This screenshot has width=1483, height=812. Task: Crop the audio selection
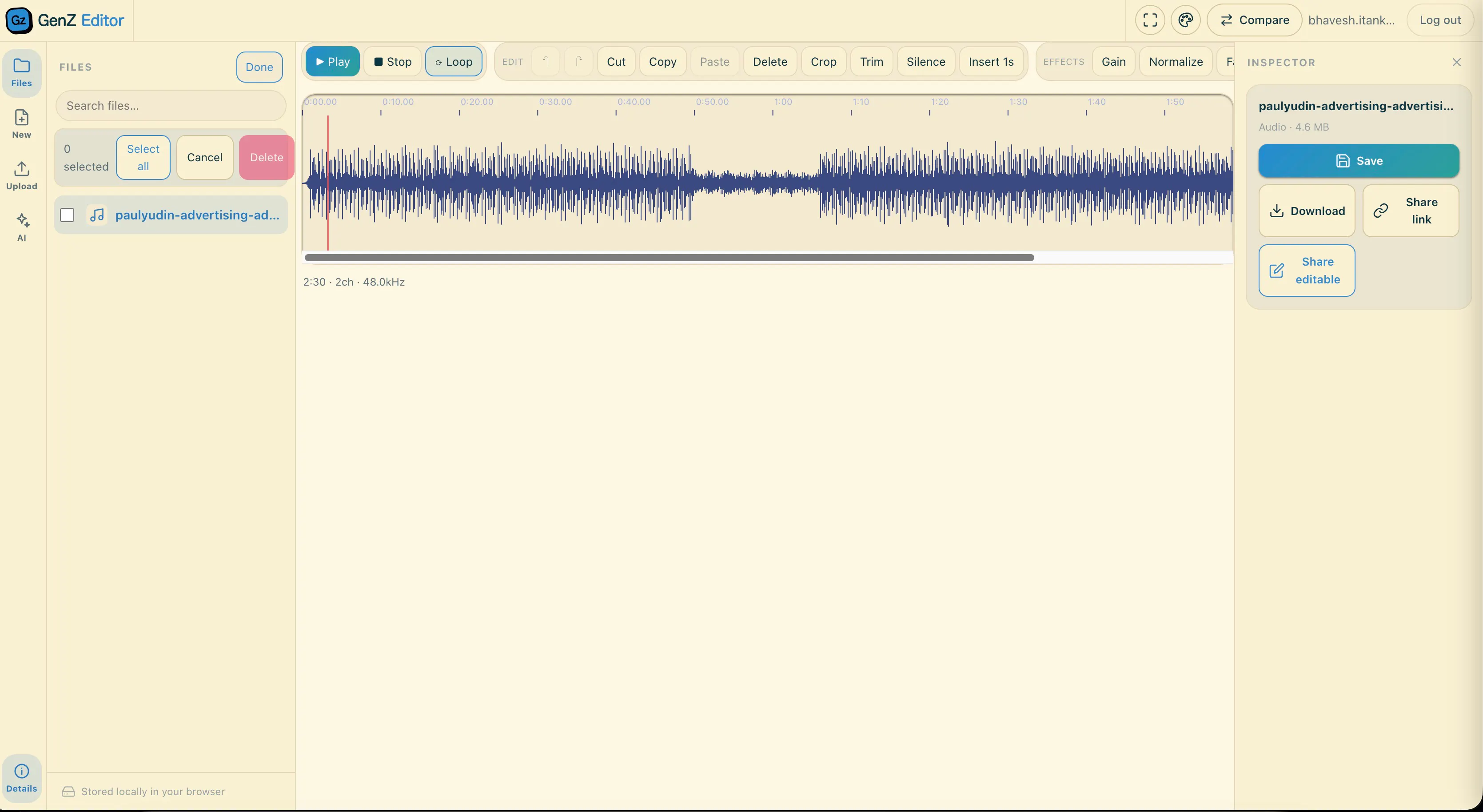tap(823, 62)
